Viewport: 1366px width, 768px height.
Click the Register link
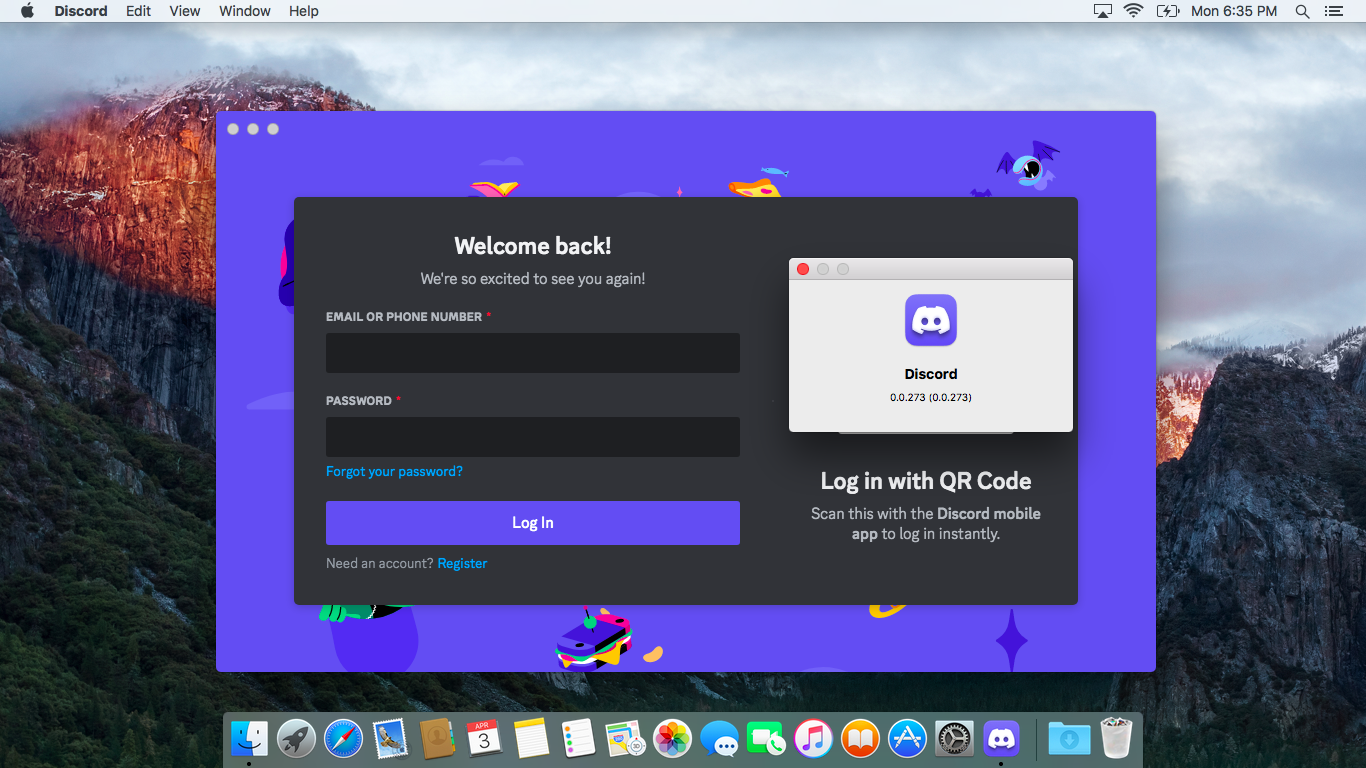pyautogui.click(x=462, y=563)
